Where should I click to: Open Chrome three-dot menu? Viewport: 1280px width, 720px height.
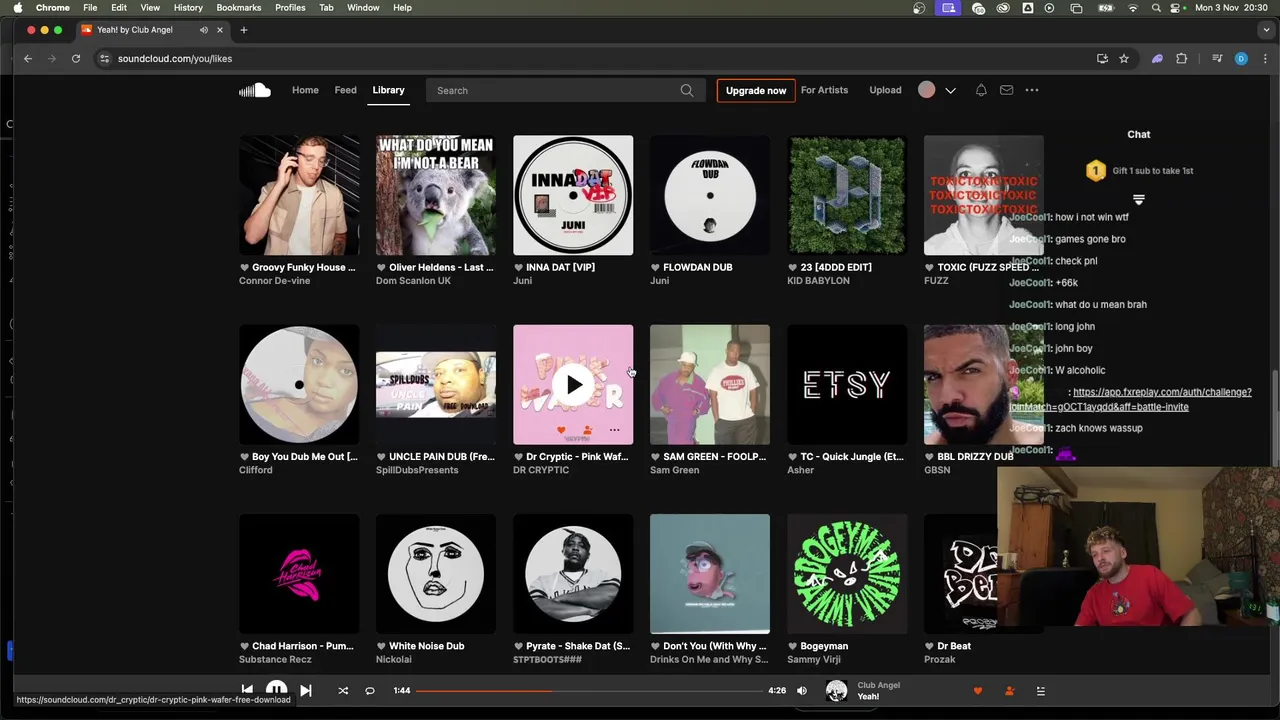1264,59
